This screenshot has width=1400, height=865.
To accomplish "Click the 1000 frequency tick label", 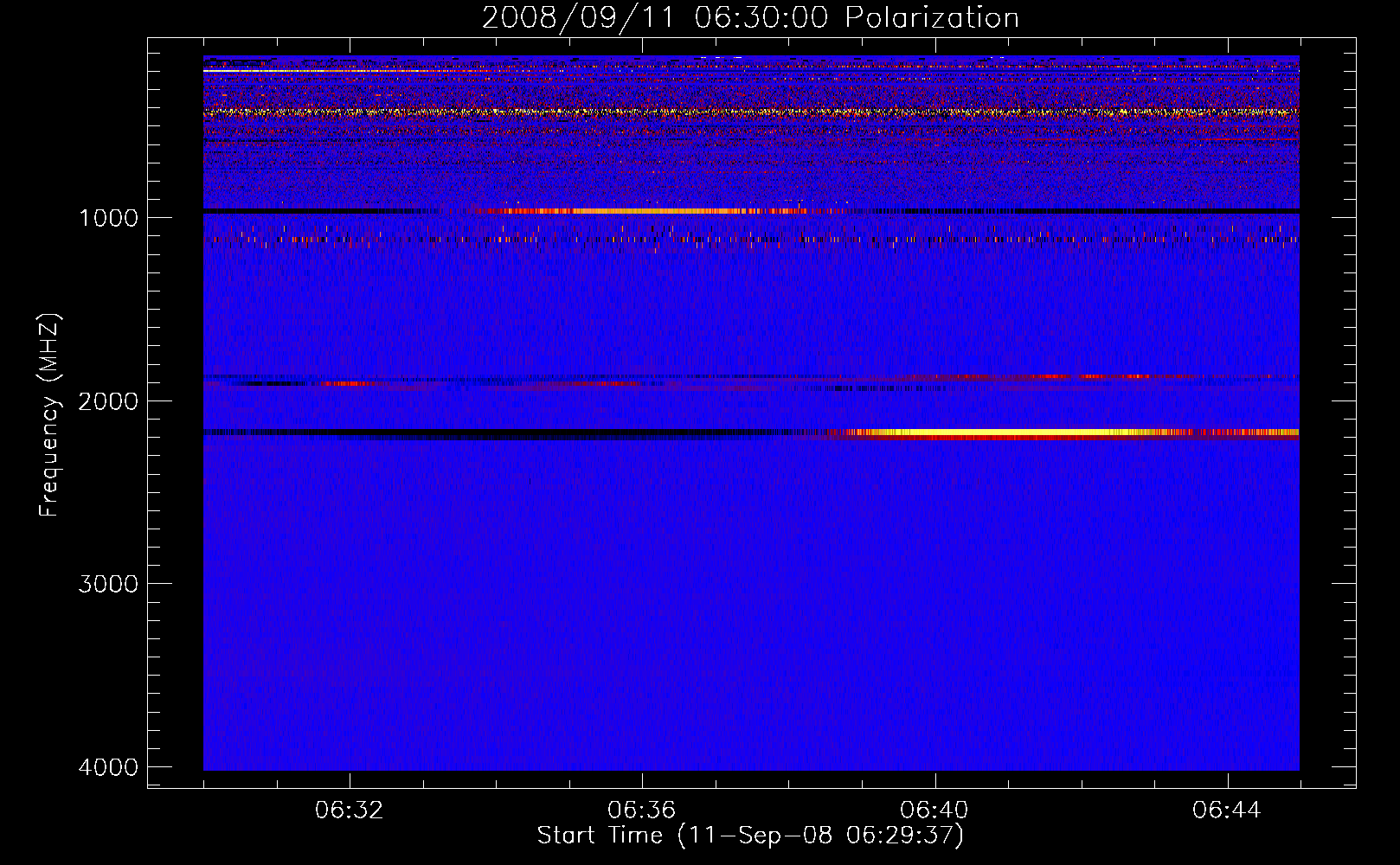I will tap(108, 217).
